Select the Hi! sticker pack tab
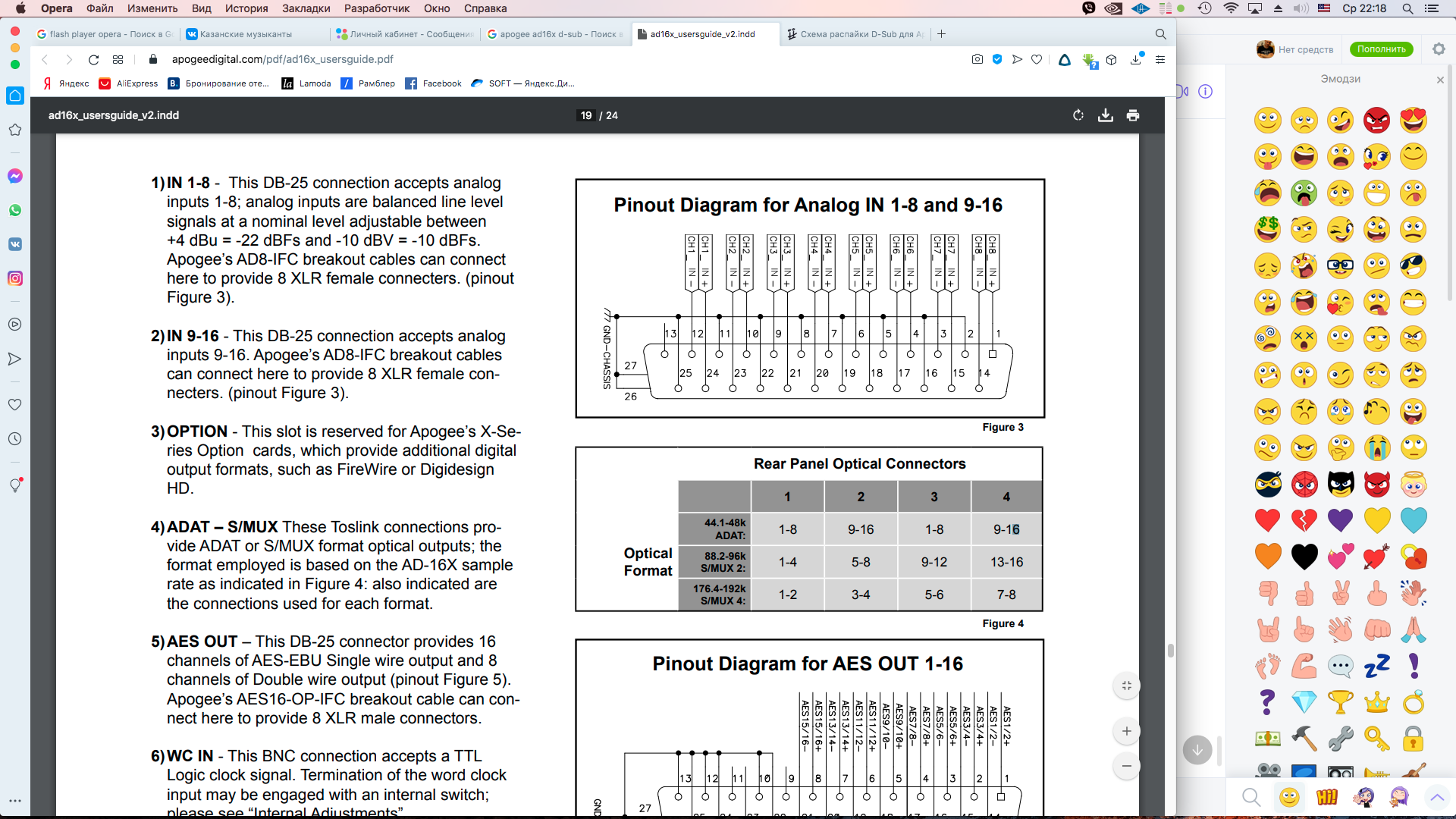The image size is (1456, 819). pos(1326,796)
